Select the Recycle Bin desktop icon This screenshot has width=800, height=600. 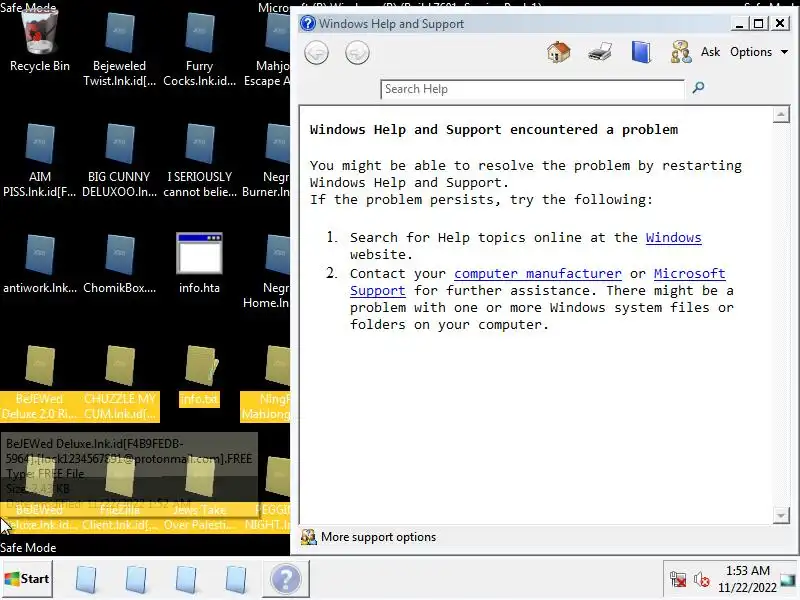[x=39, y=41]
